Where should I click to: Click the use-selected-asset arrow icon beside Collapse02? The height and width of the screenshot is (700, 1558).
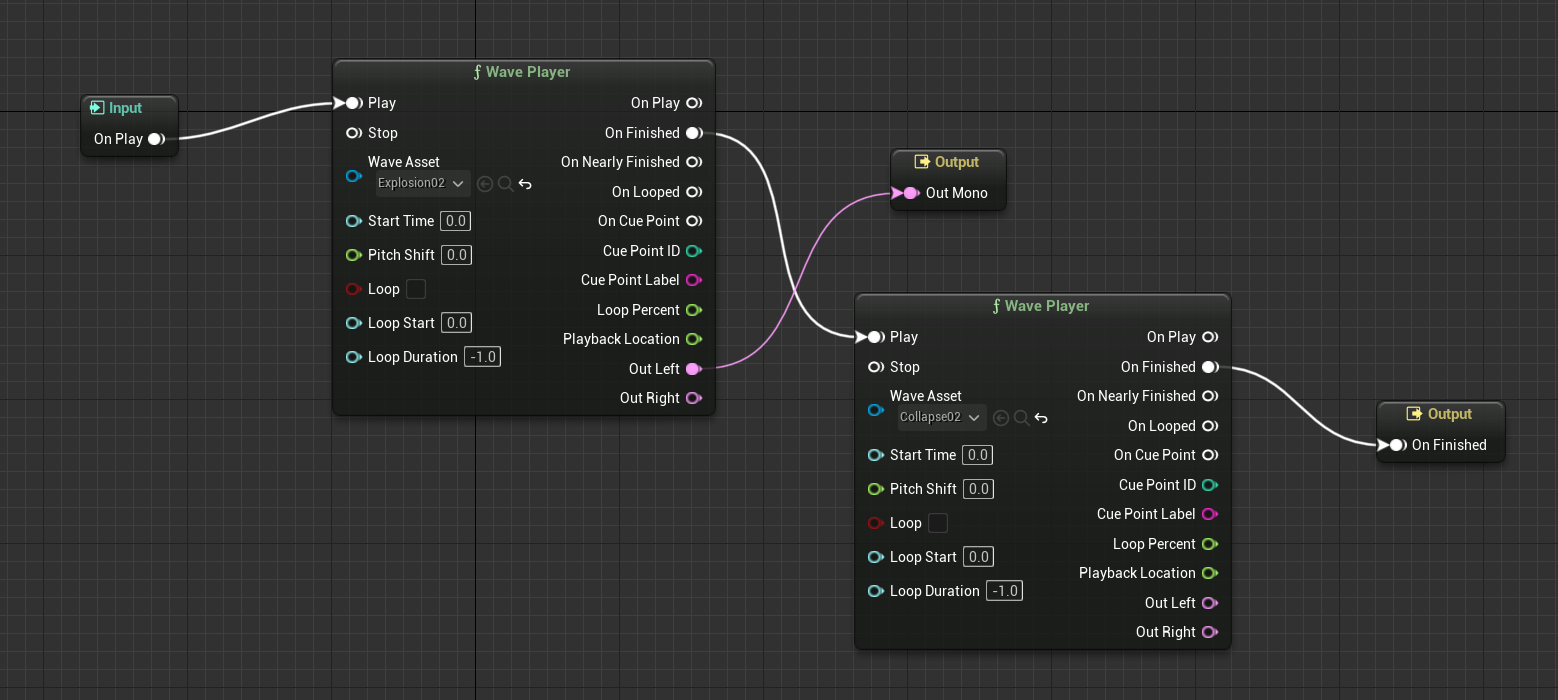tap(1001, 418)
